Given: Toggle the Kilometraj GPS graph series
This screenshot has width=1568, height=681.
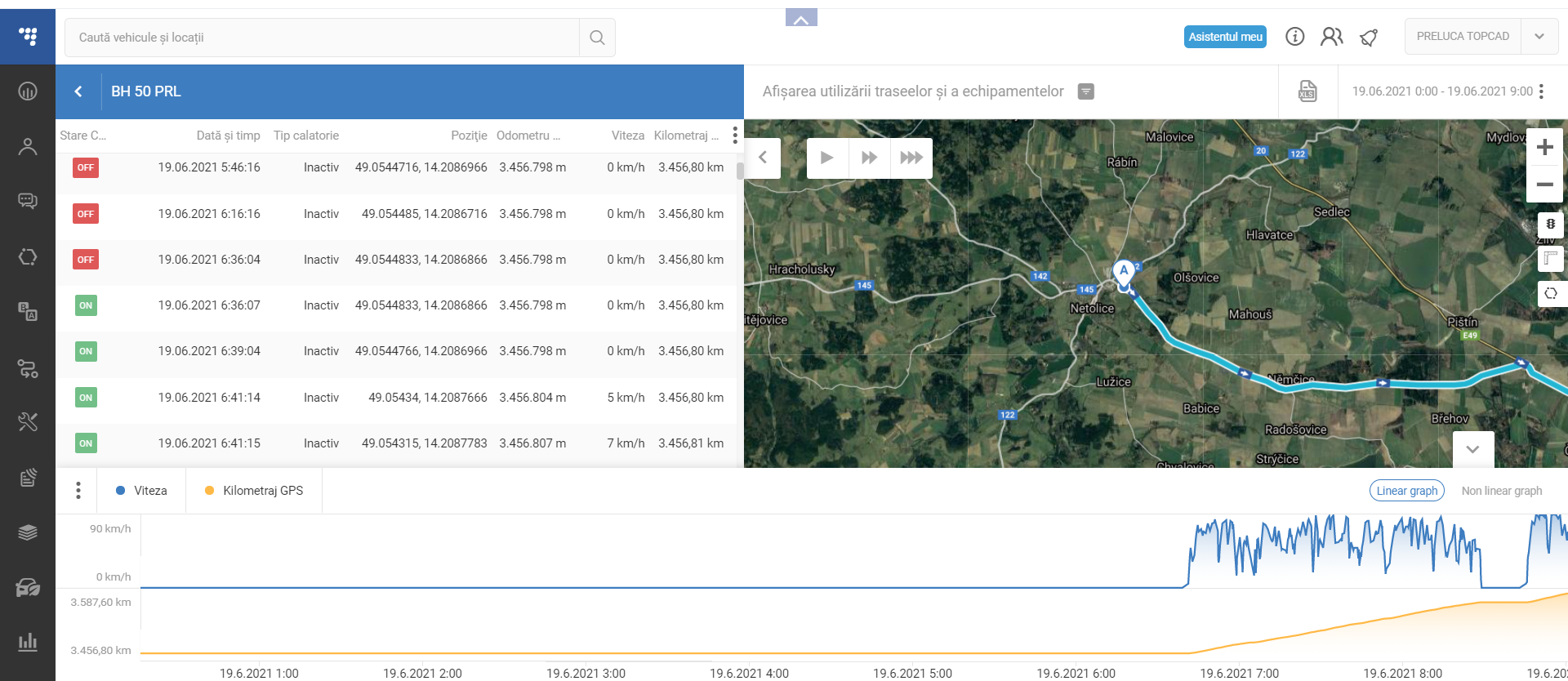Looking at the screenshot, I should tap(254, 491).
